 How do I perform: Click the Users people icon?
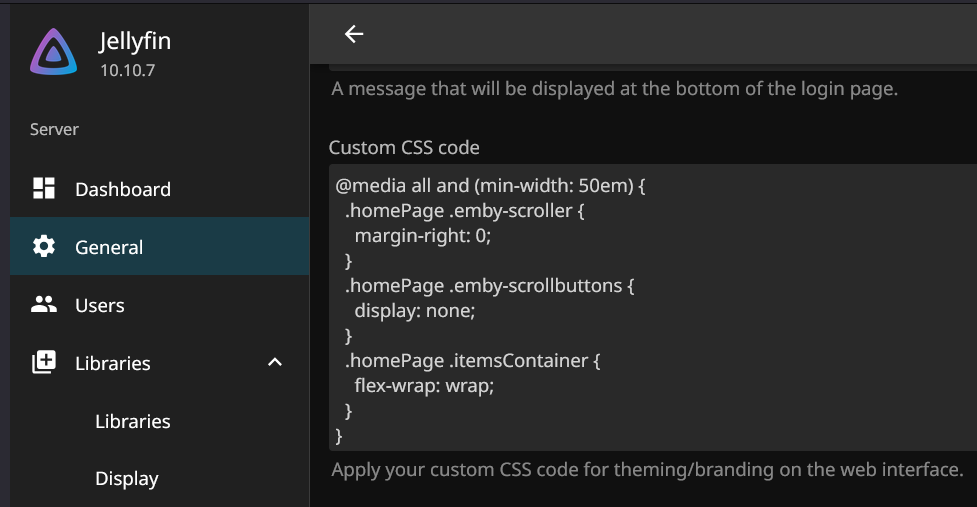coord(44,305)
